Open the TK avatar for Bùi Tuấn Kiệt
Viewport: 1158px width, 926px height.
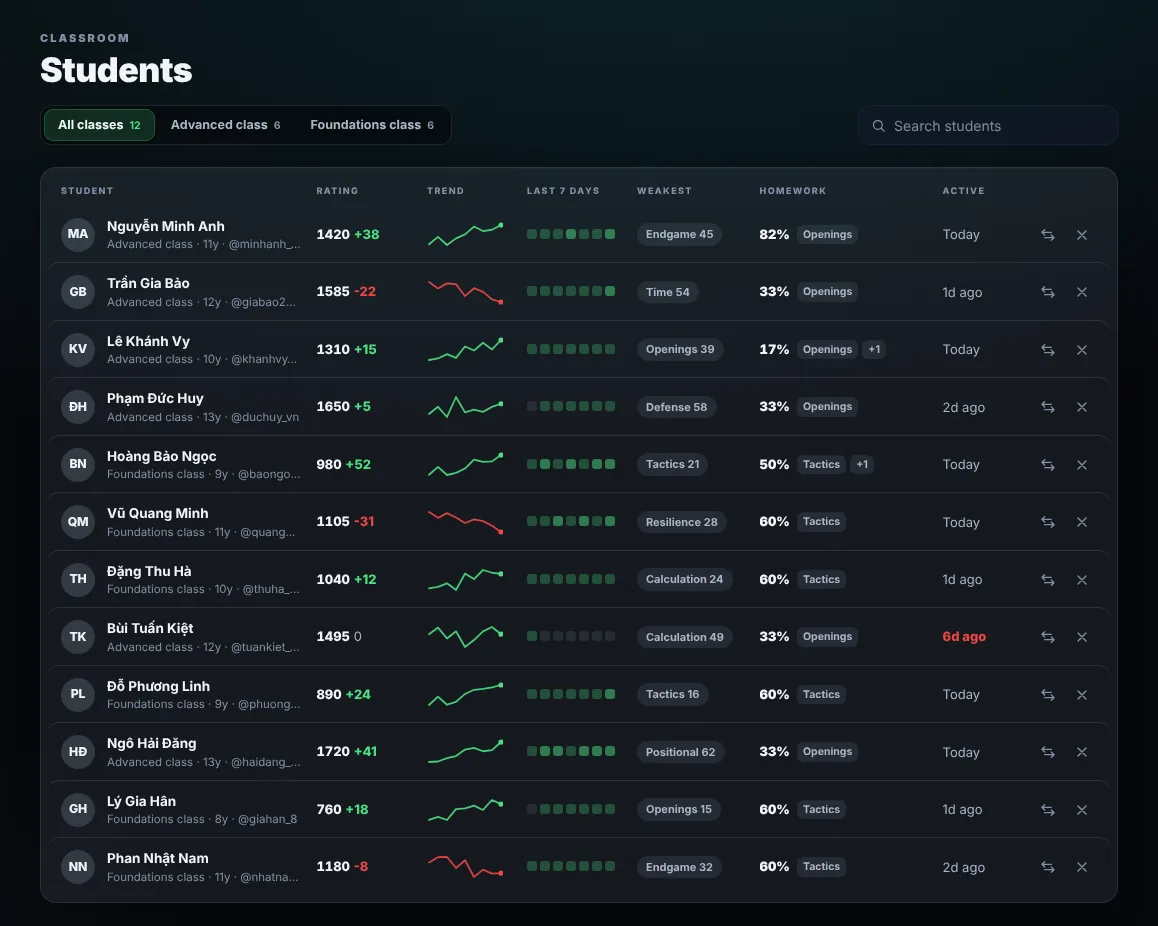click(x=78, y=637)
